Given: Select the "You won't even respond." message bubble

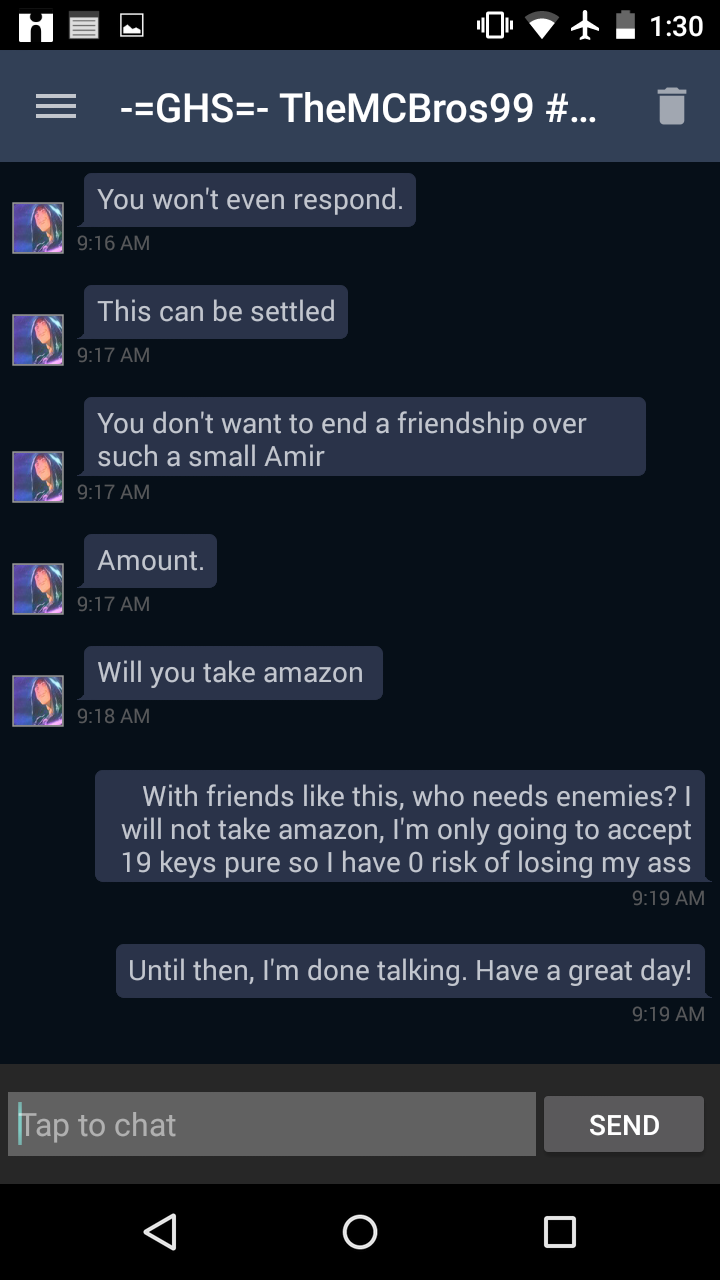Looking at the screenshot, I should (250, 200).
